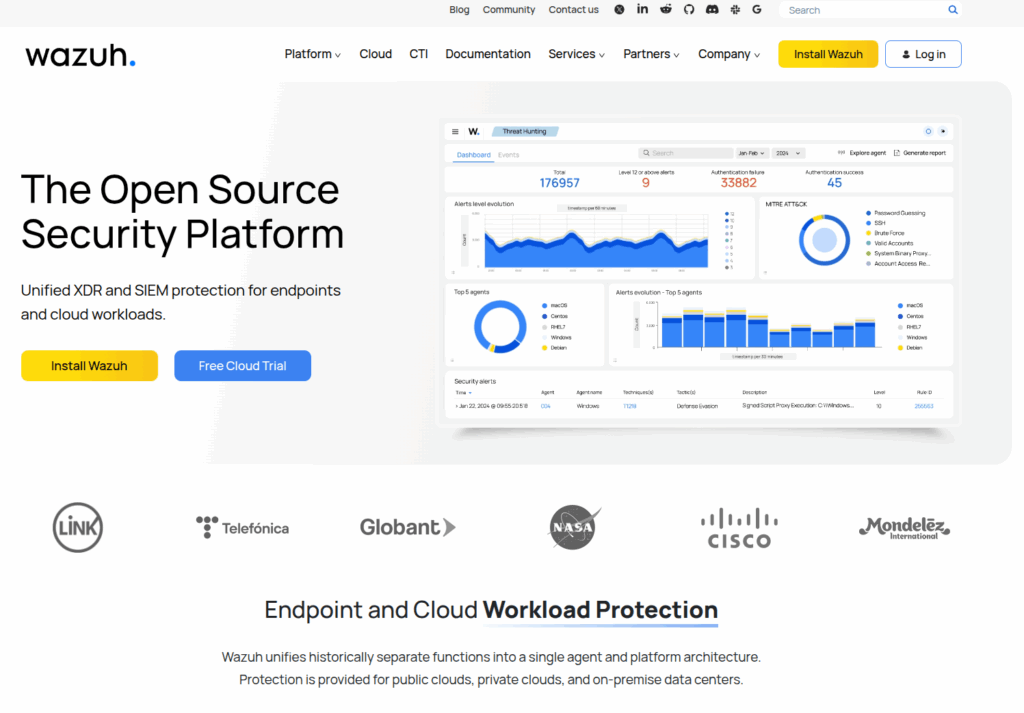Click the Slack icon in top bar
Viewport: 1024px width, 713px height.
(735, 10)
